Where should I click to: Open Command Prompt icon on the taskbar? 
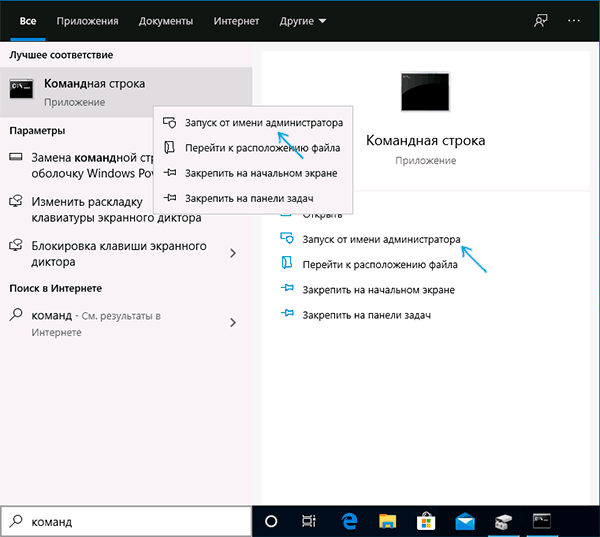tap(542, 521)
